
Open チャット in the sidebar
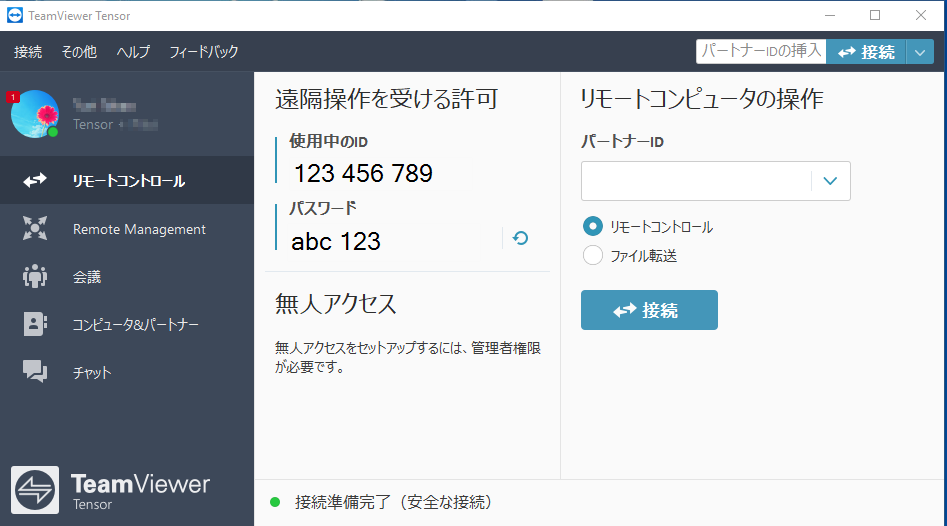[x=127, y=372]
